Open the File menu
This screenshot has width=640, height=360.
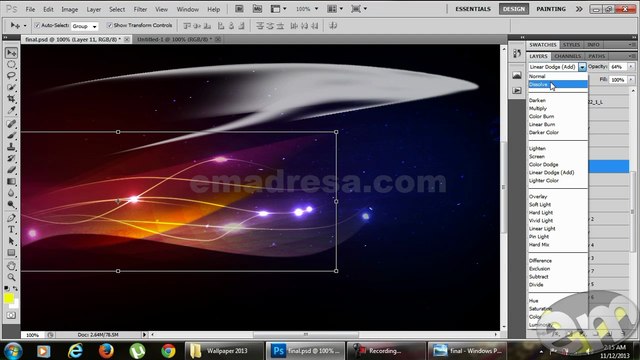point(30,9)
